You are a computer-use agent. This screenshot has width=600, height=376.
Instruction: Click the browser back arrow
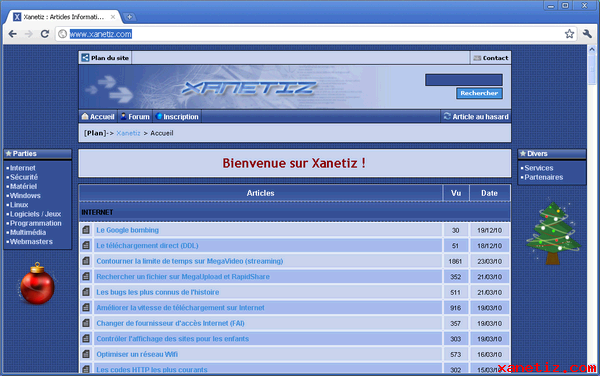(x=13, y=34)
